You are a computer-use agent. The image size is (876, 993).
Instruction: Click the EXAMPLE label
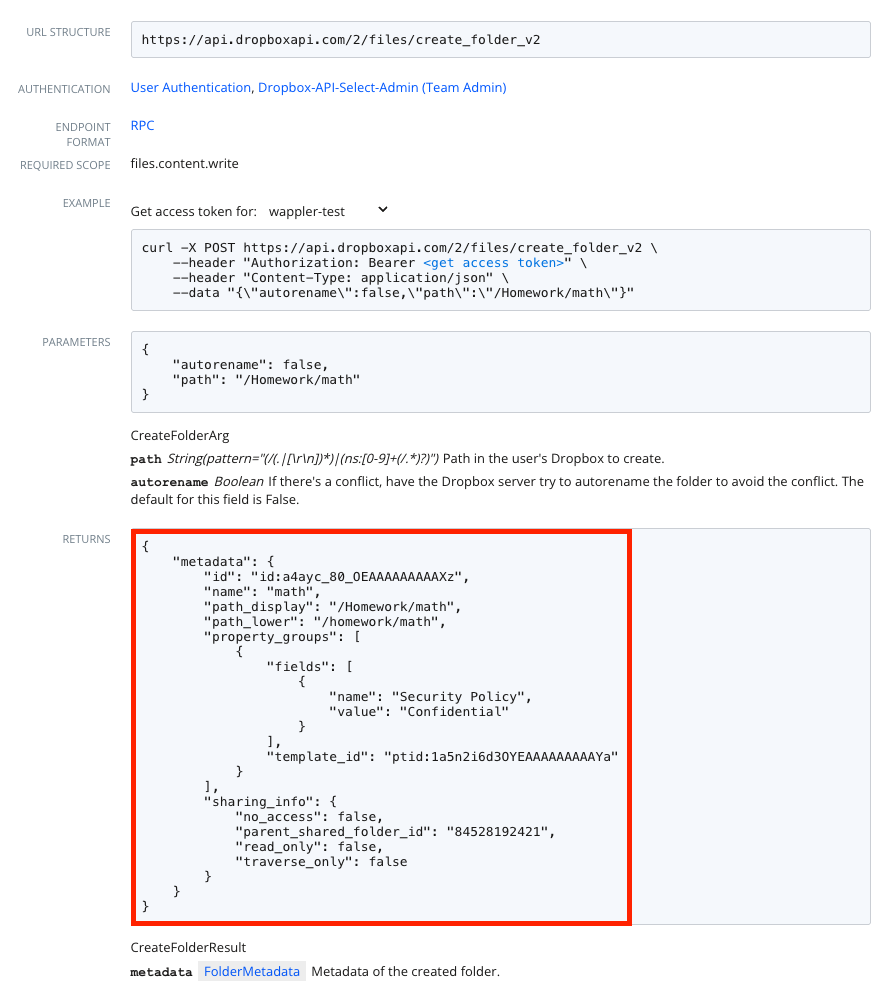(86, 203)
